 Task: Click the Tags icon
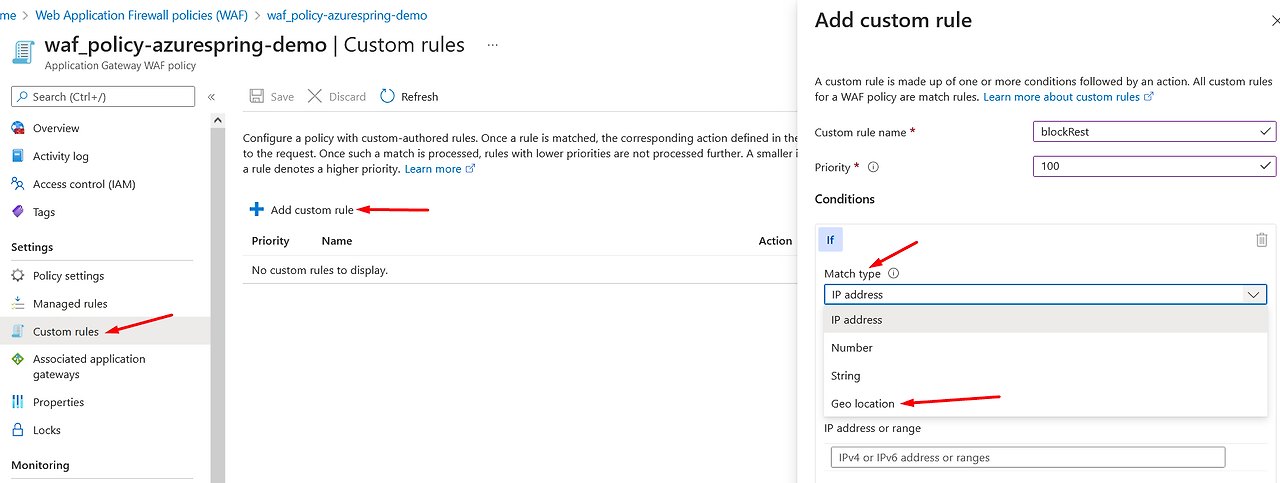[17, 212]
